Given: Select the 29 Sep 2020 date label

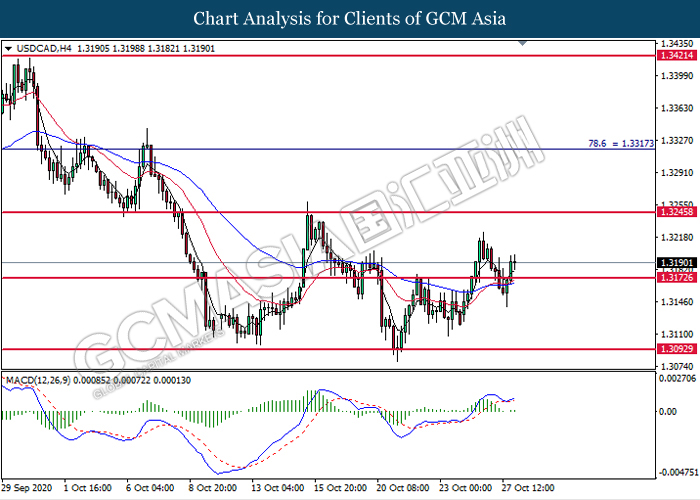Looking at the screenshot, I should [26, 486].
